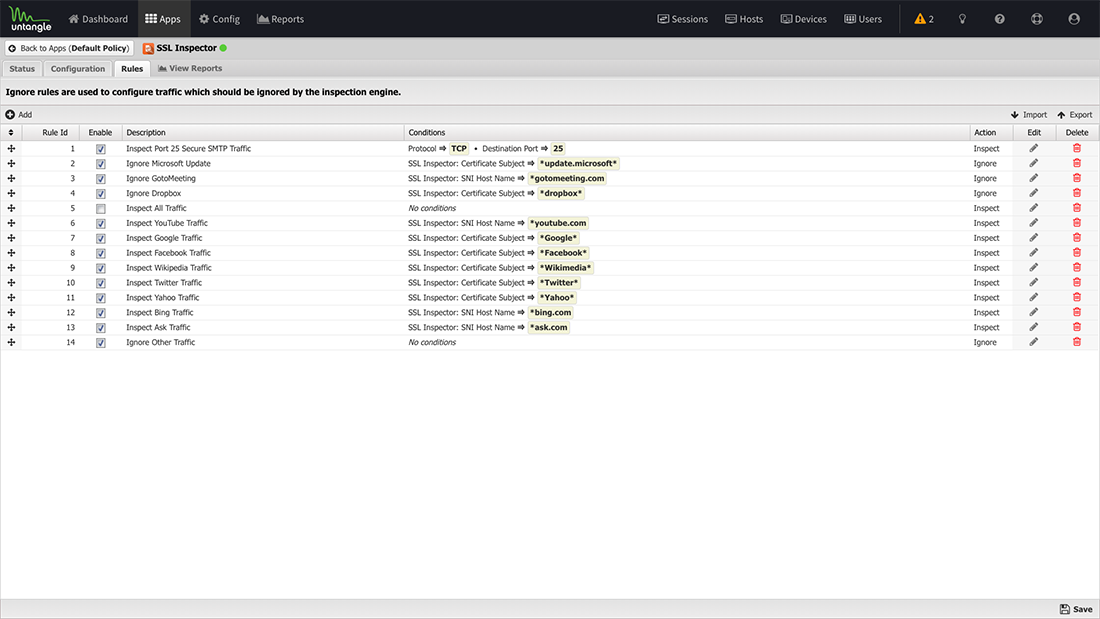Image resolution: width=1100 pixels, height=619 pixels.
Task: Click the move handle for rule 1
Action: [x=11, y=149]
